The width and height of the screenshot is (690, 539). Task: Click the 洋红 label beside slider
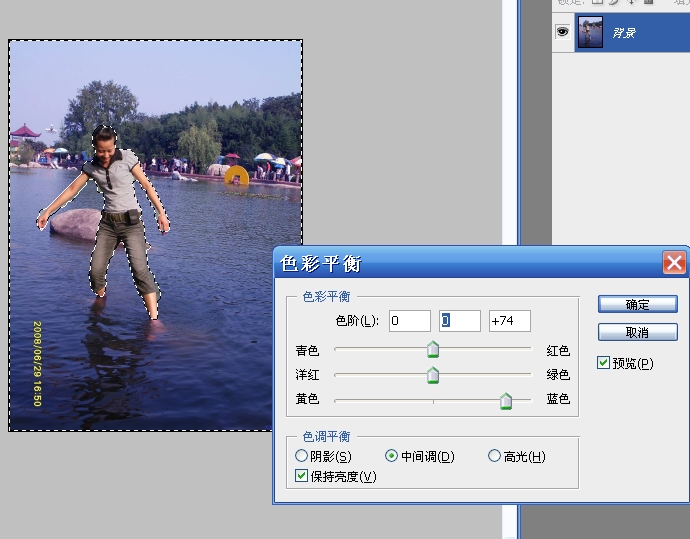tap(307, 374)
